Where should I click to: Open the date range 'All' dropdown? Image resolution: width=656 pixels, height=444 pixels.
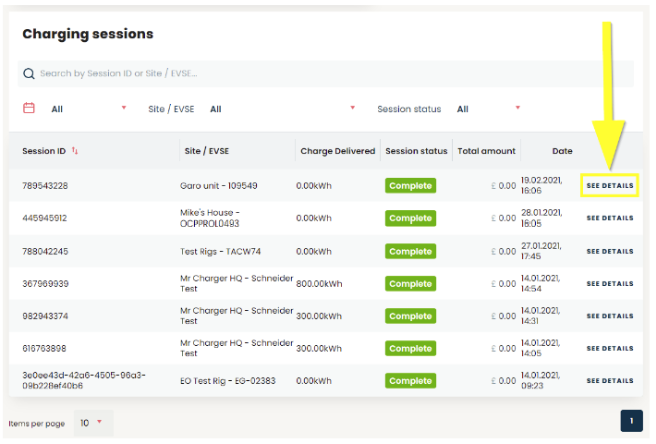(x=88, y=109)
